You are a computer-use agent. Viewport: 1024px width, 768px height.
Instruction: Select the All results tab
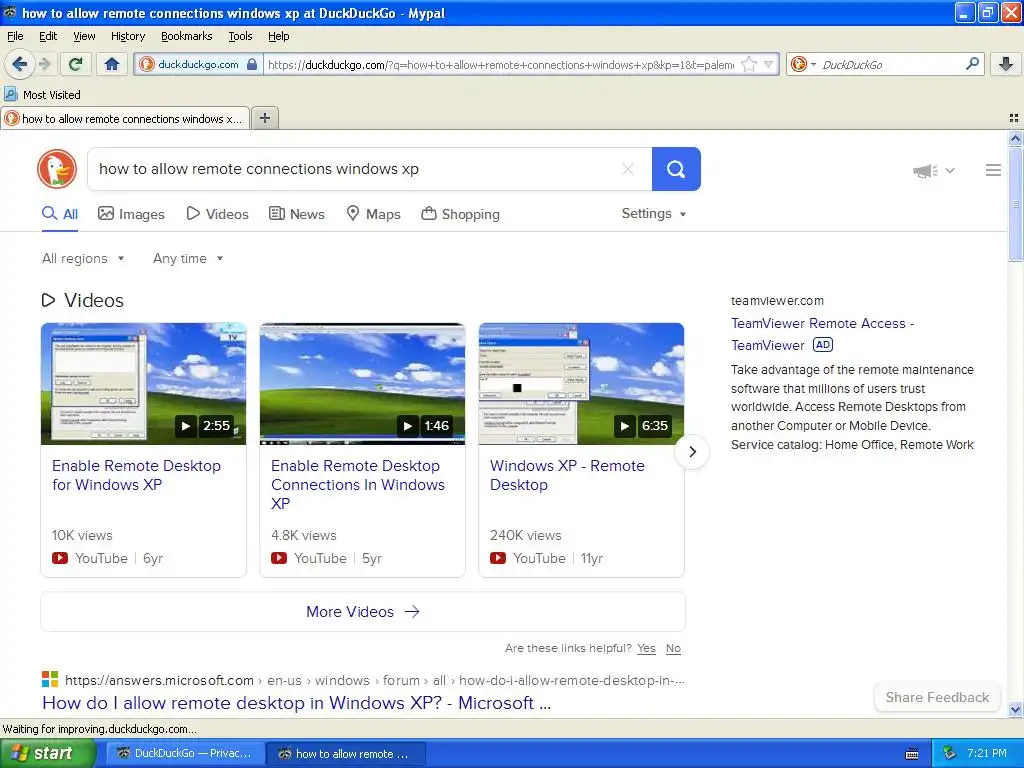click(x=60, y=214)
